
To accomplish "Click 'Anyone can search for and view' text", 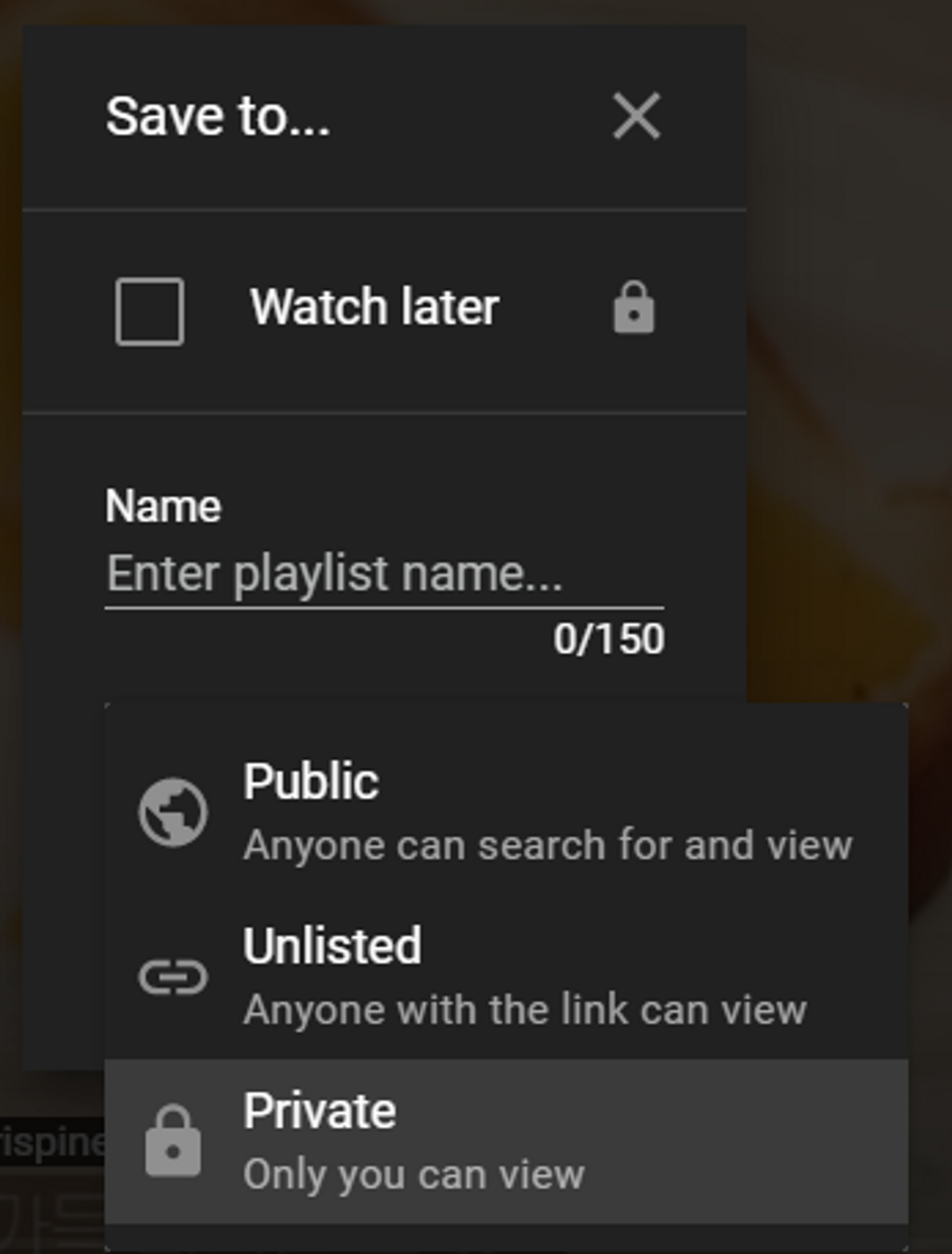I will [548, 845].
